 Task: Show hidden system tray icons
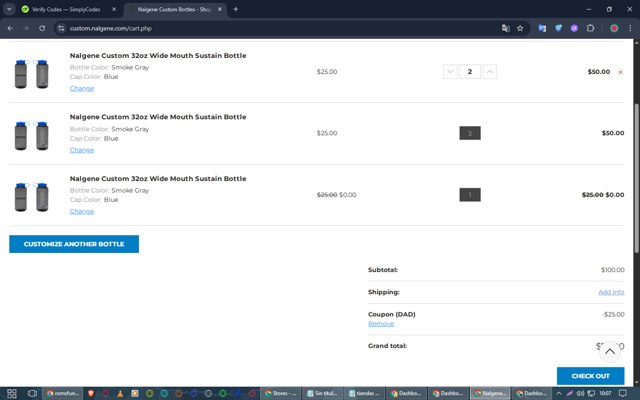point(559,393)
